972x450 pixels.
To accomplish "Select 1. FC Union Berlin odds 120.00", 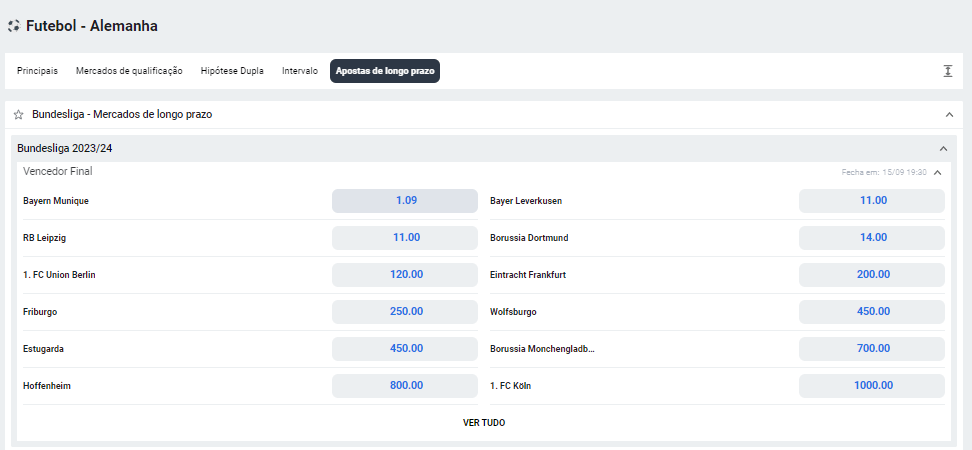I will pos(405,275).
